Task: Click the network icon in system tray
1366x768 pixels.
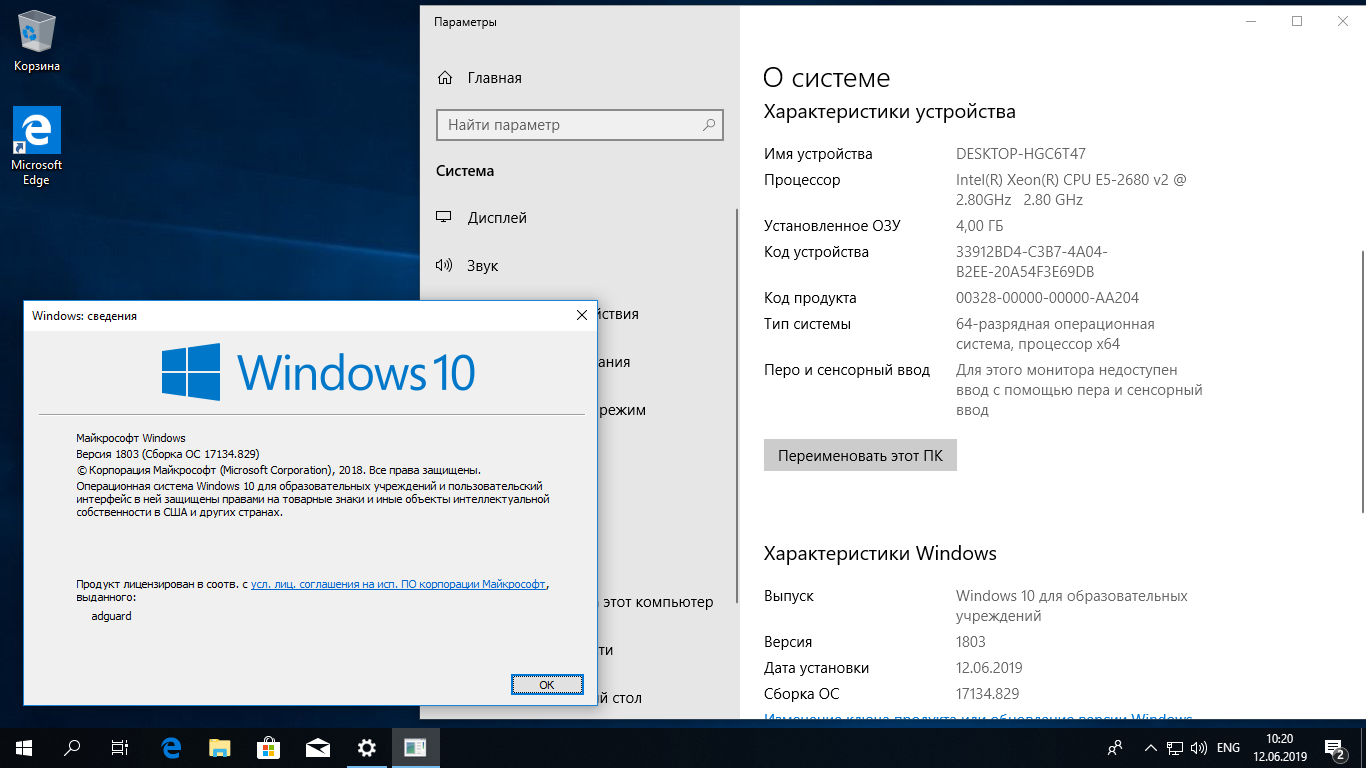Action: pyautogui.click(x=1176, y=747)
